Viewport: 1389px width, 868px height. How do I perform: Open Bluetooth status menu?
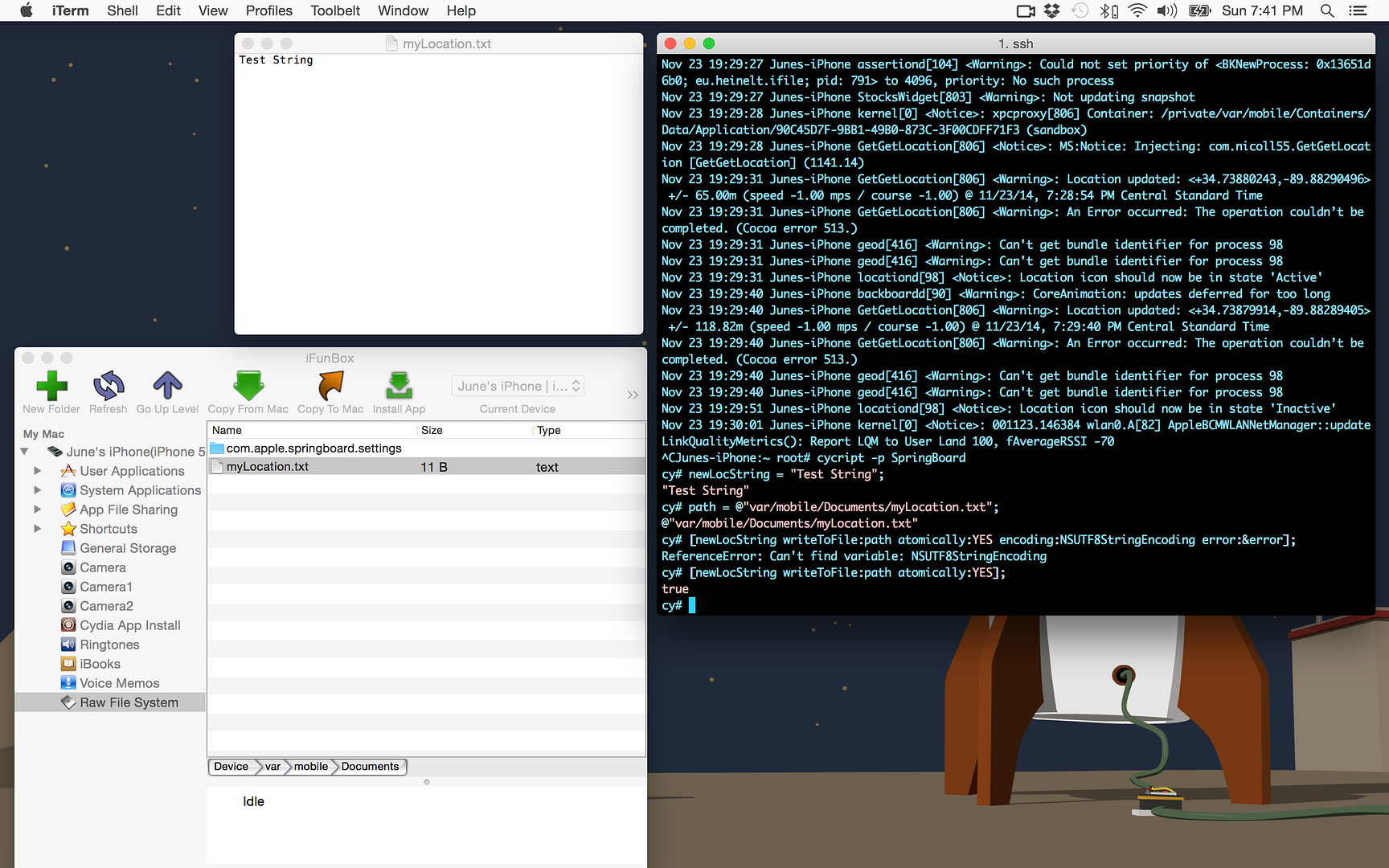coord(1108,10)
